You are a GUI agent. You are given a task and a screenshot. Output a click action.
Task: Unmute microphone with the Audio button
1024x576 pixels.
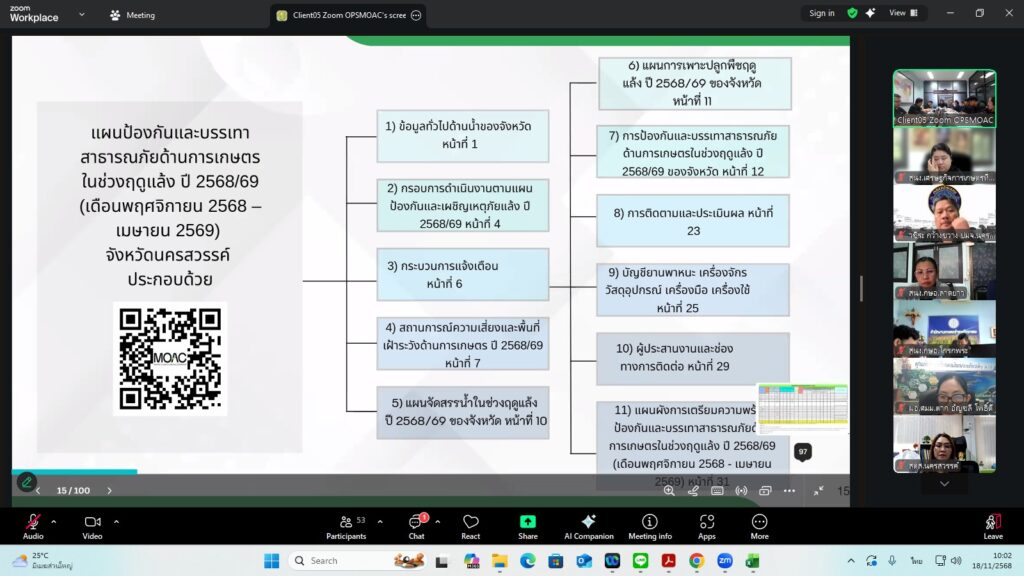pyautogui.click(x=33, y=524)
